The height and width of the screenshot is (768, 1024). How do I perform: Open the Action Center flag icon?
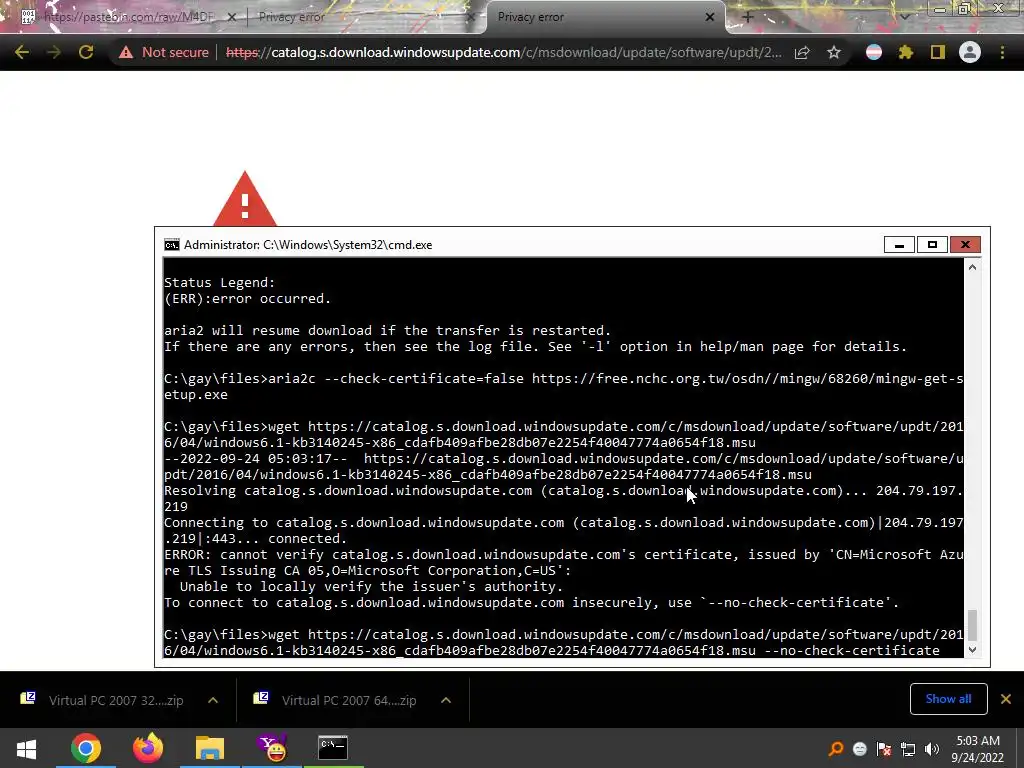click(884, 749)
